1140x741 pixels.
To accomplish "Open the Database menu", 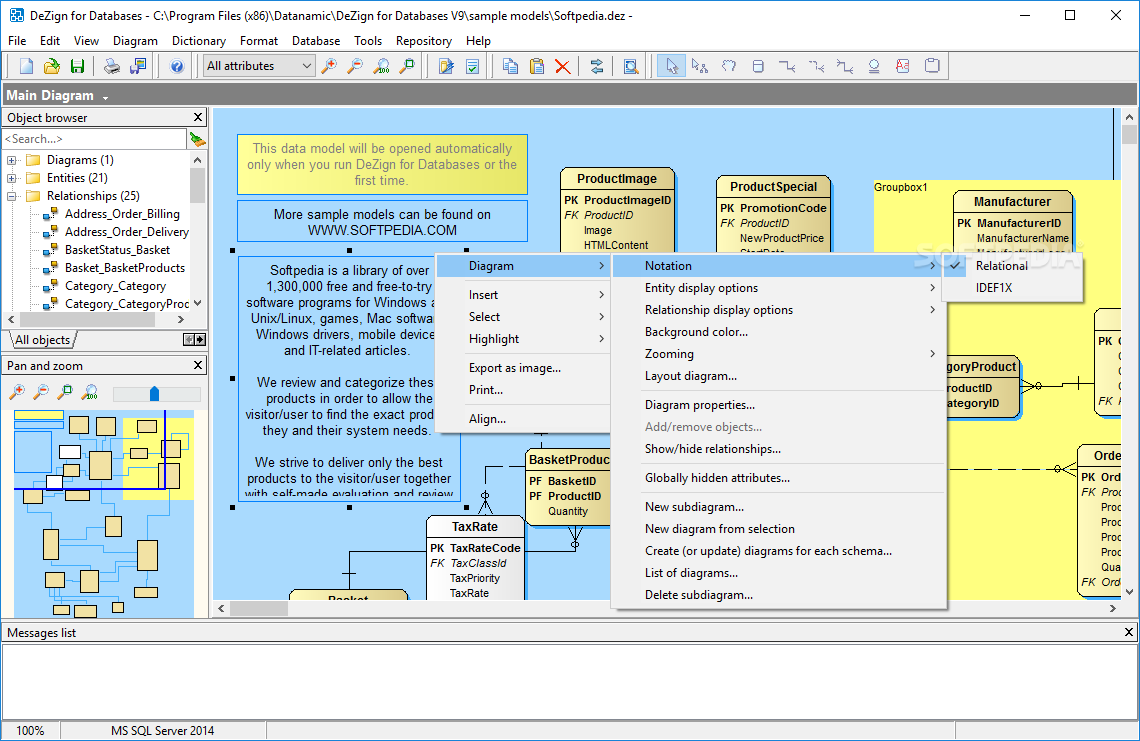I will point(316,41).
